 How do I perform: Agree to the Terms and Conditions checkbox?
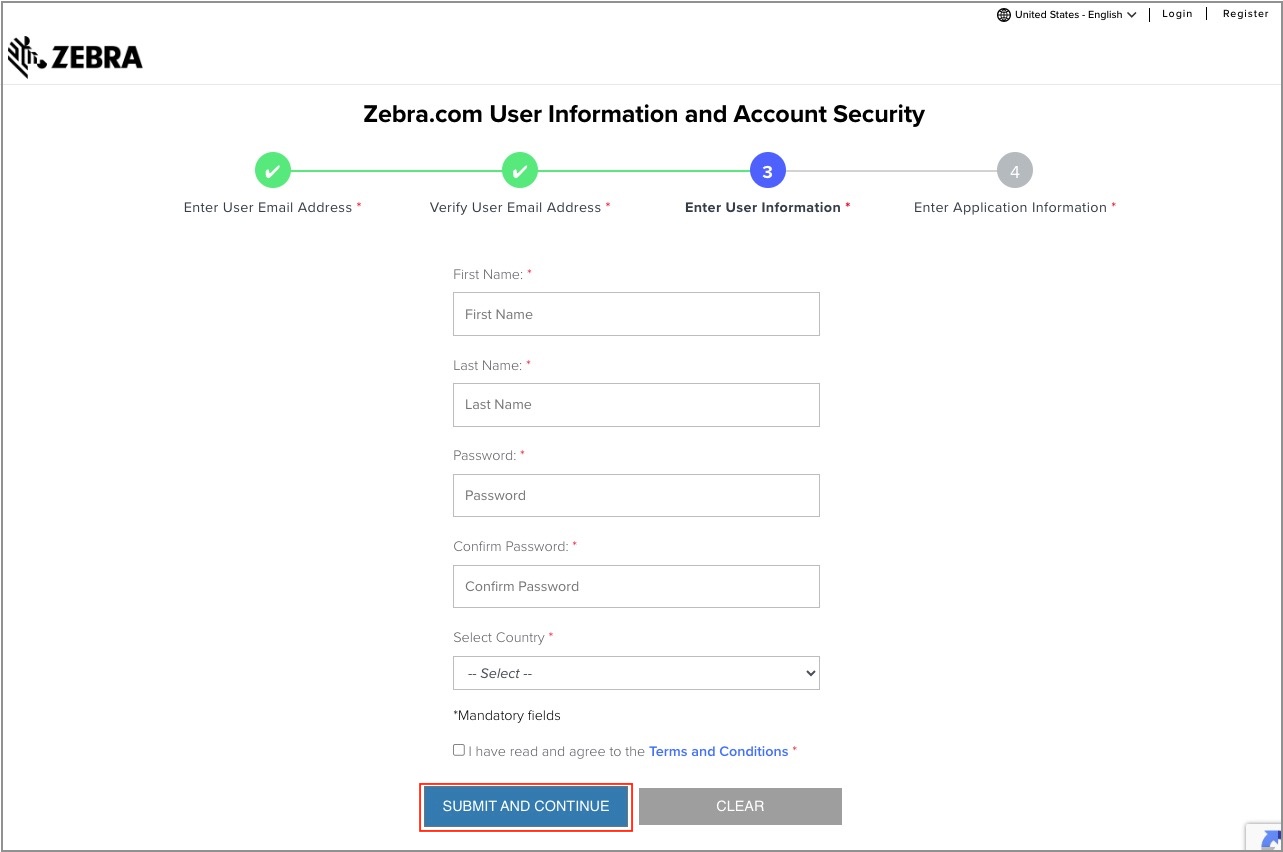click(x=459, y=750)
